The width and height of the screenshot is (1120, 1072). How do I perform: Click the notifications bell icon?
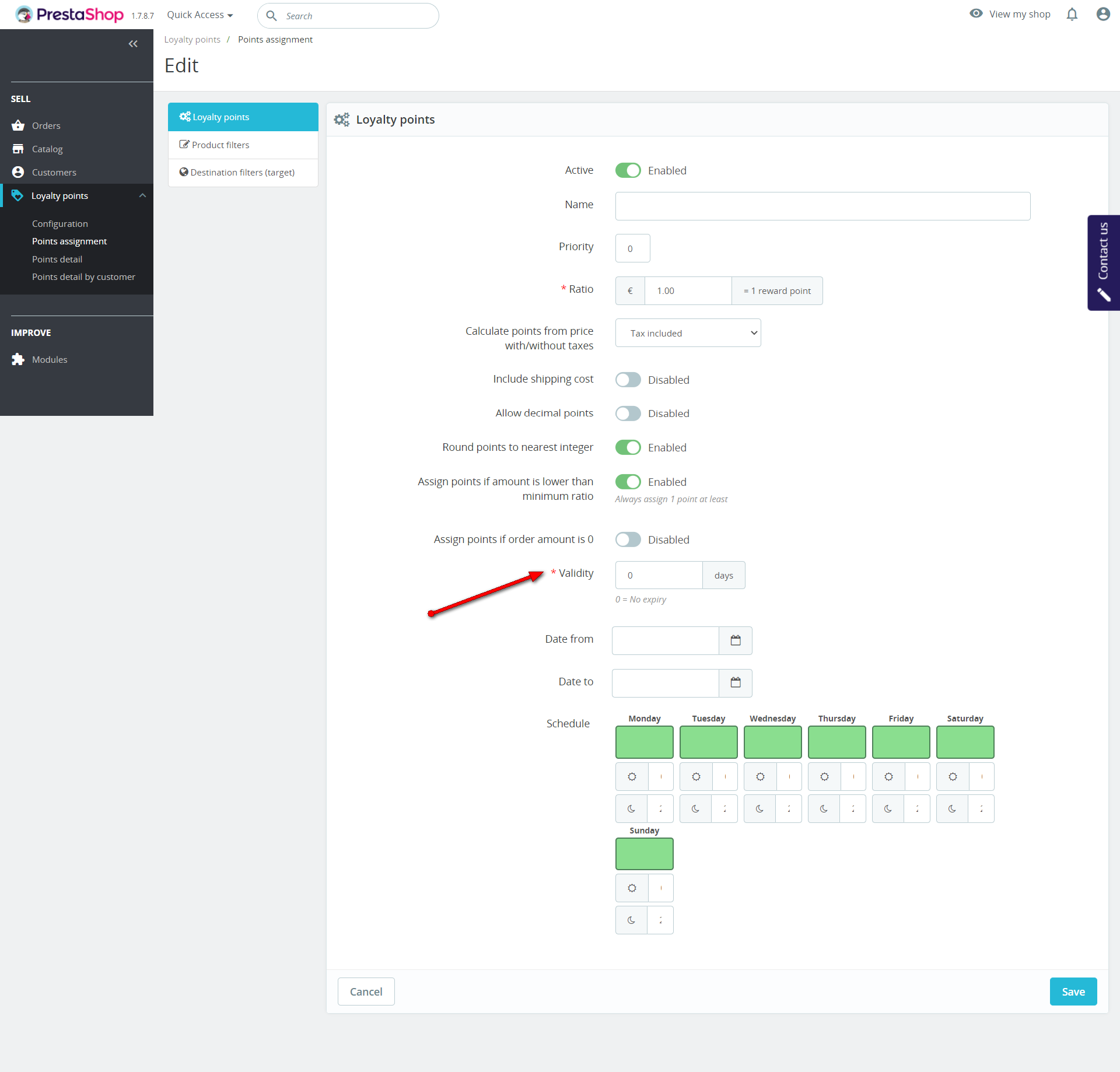1072,15
